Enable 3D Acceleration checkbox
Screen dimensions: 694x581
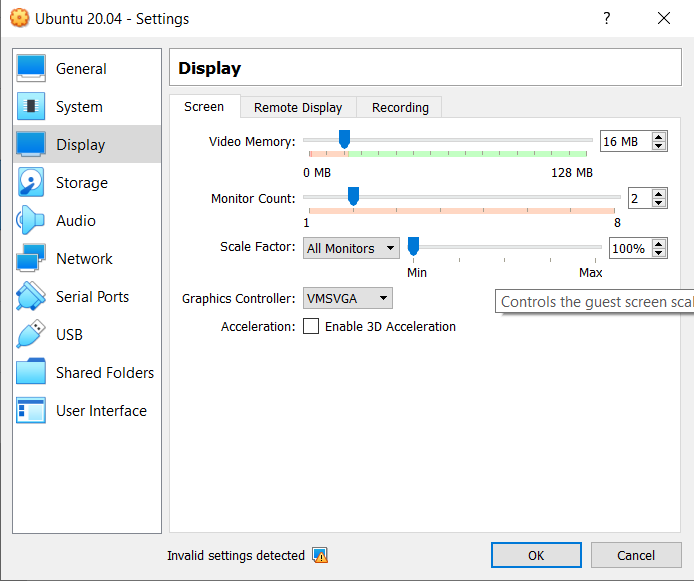pyautogui.click(x=311, y=326)
